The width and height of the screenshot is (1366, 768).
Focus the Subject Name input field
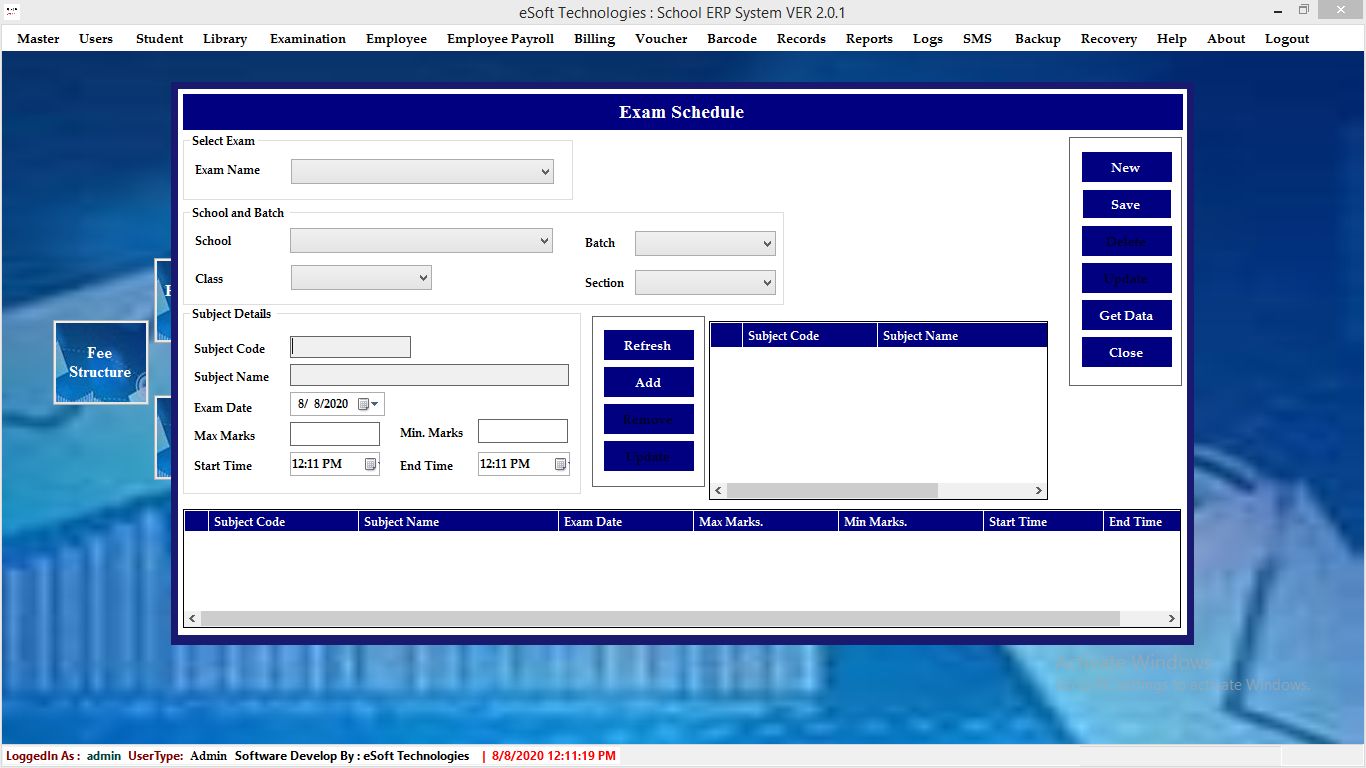coord(429,375)
